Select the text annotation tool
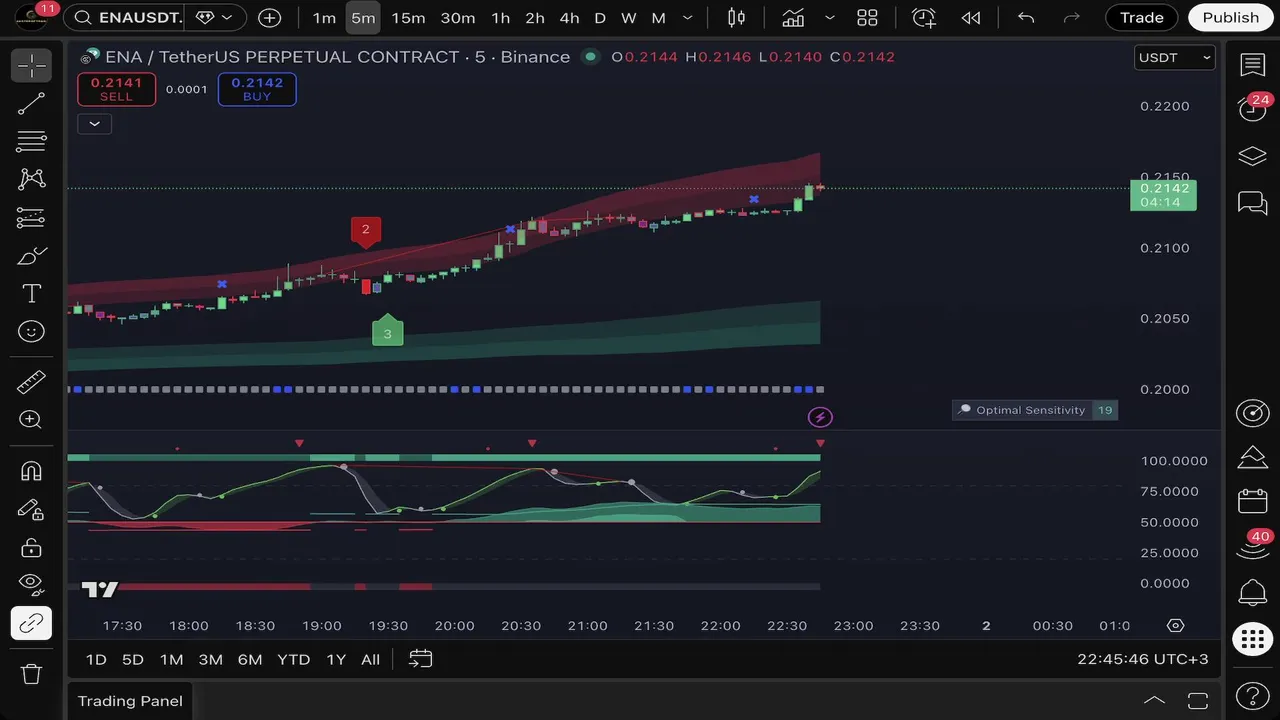1280x720 pixels. [x=31, y=293]
